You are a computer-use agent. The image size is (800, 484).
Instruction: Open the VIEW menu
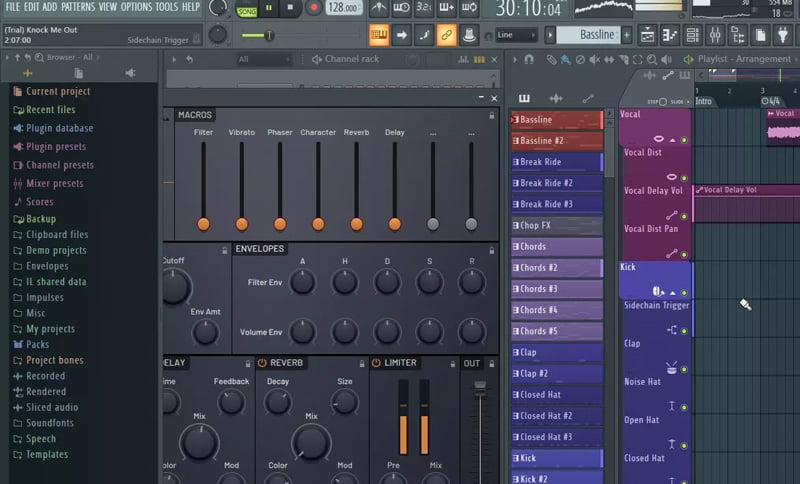[x=108, y=7]
